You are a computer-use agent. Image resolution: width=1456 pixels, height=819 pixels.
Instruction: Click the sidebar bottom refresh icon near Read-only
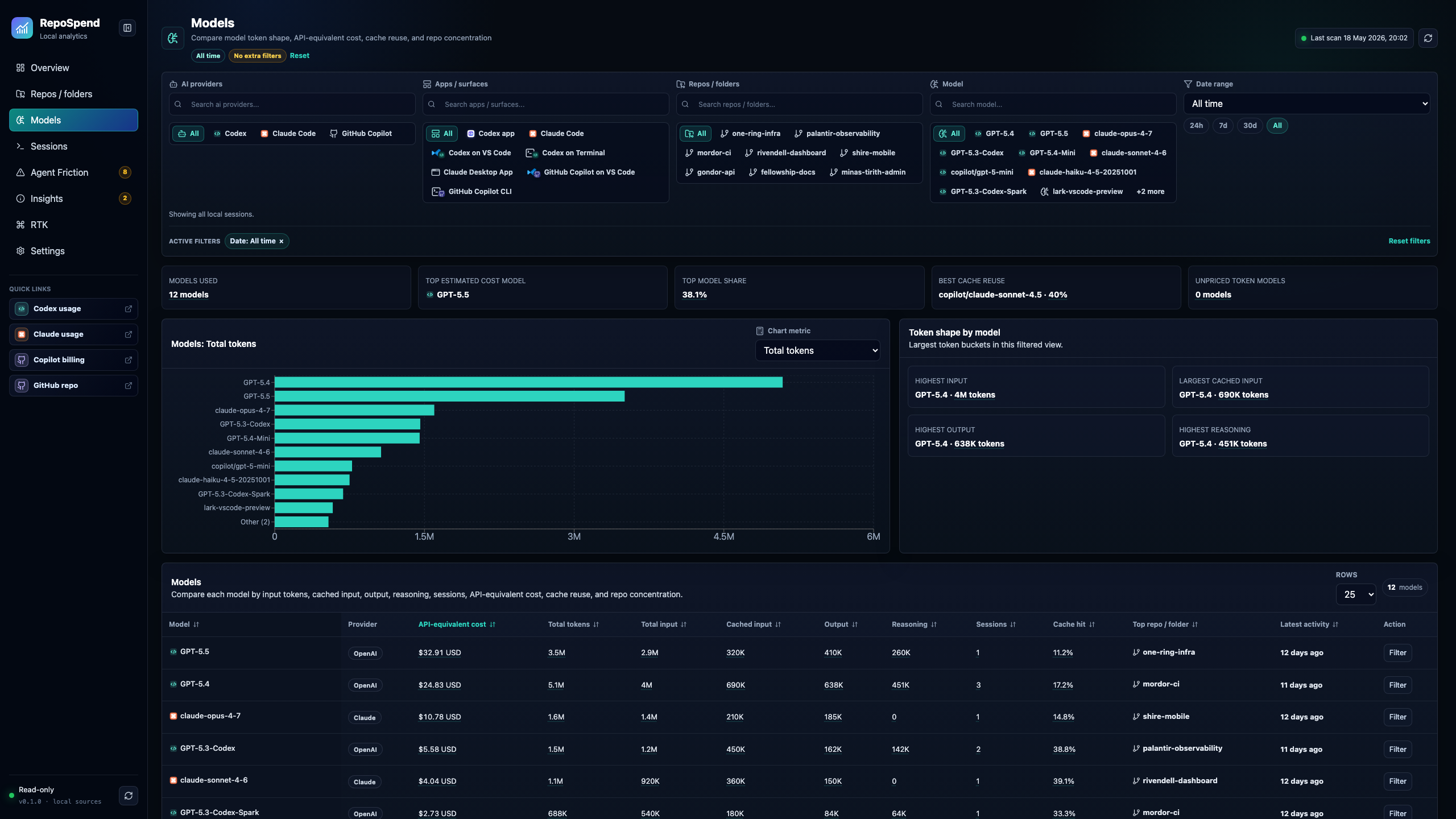[129, 796]
